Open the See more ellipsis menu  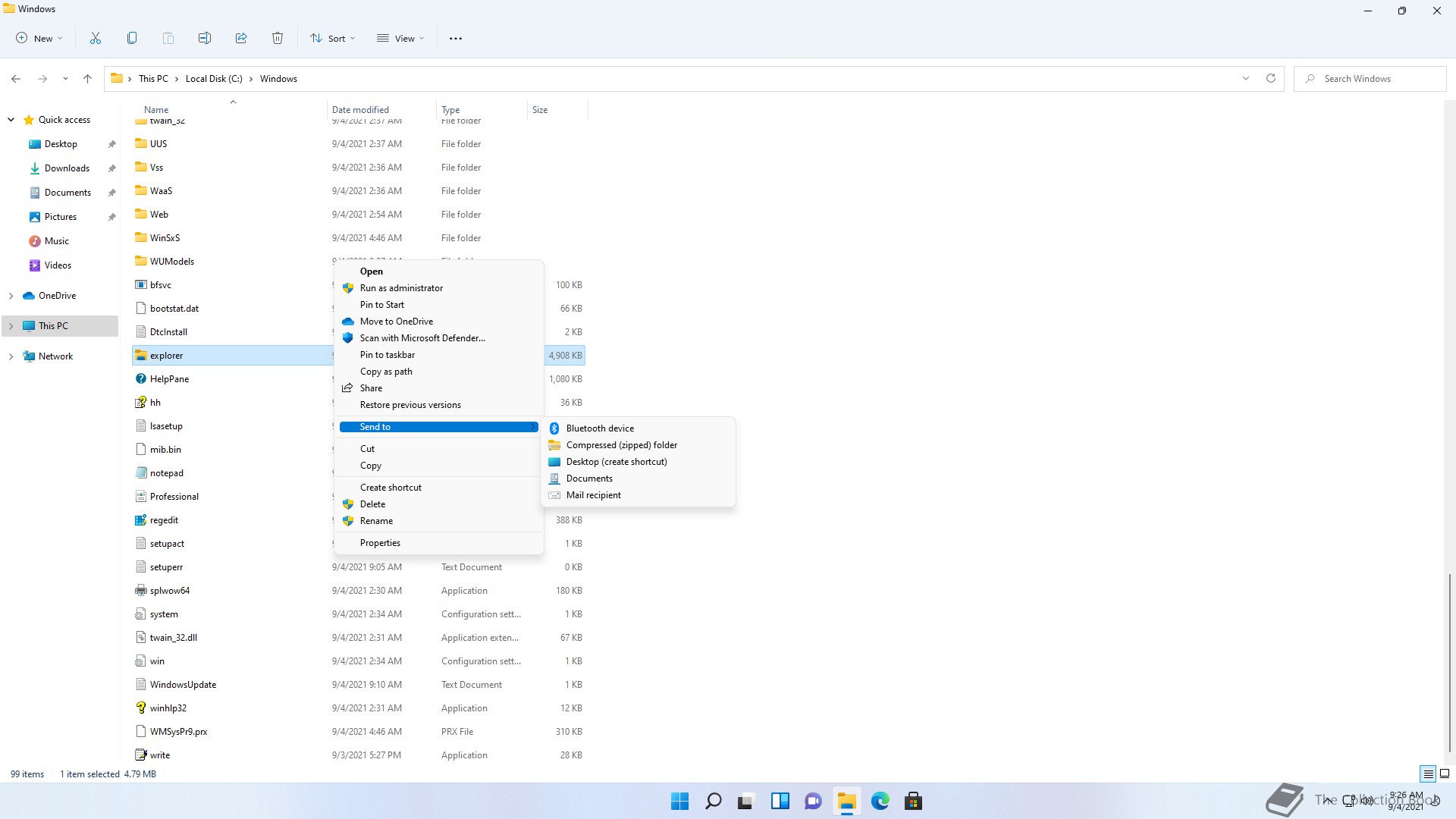point(456,38)
